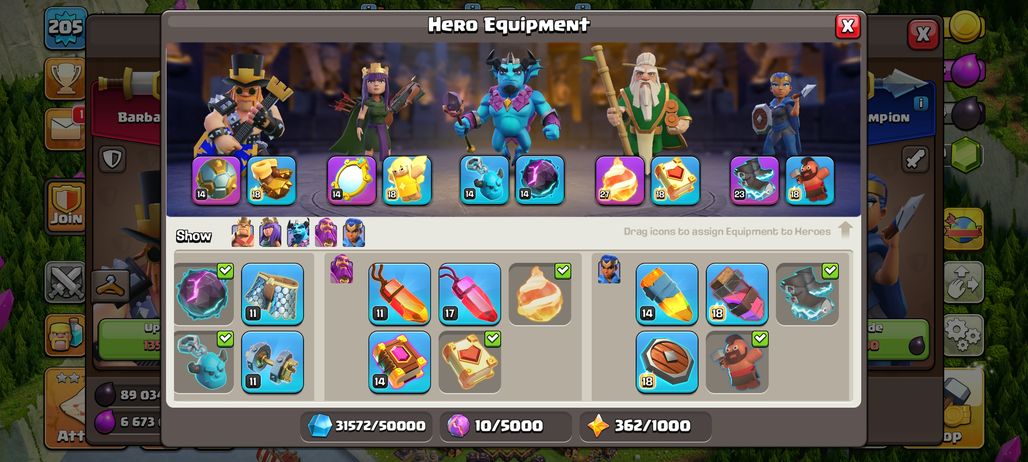Select the level 14 Lavaloon Puppet book
Screen dimensions: 1028x462
coord(399,362)
